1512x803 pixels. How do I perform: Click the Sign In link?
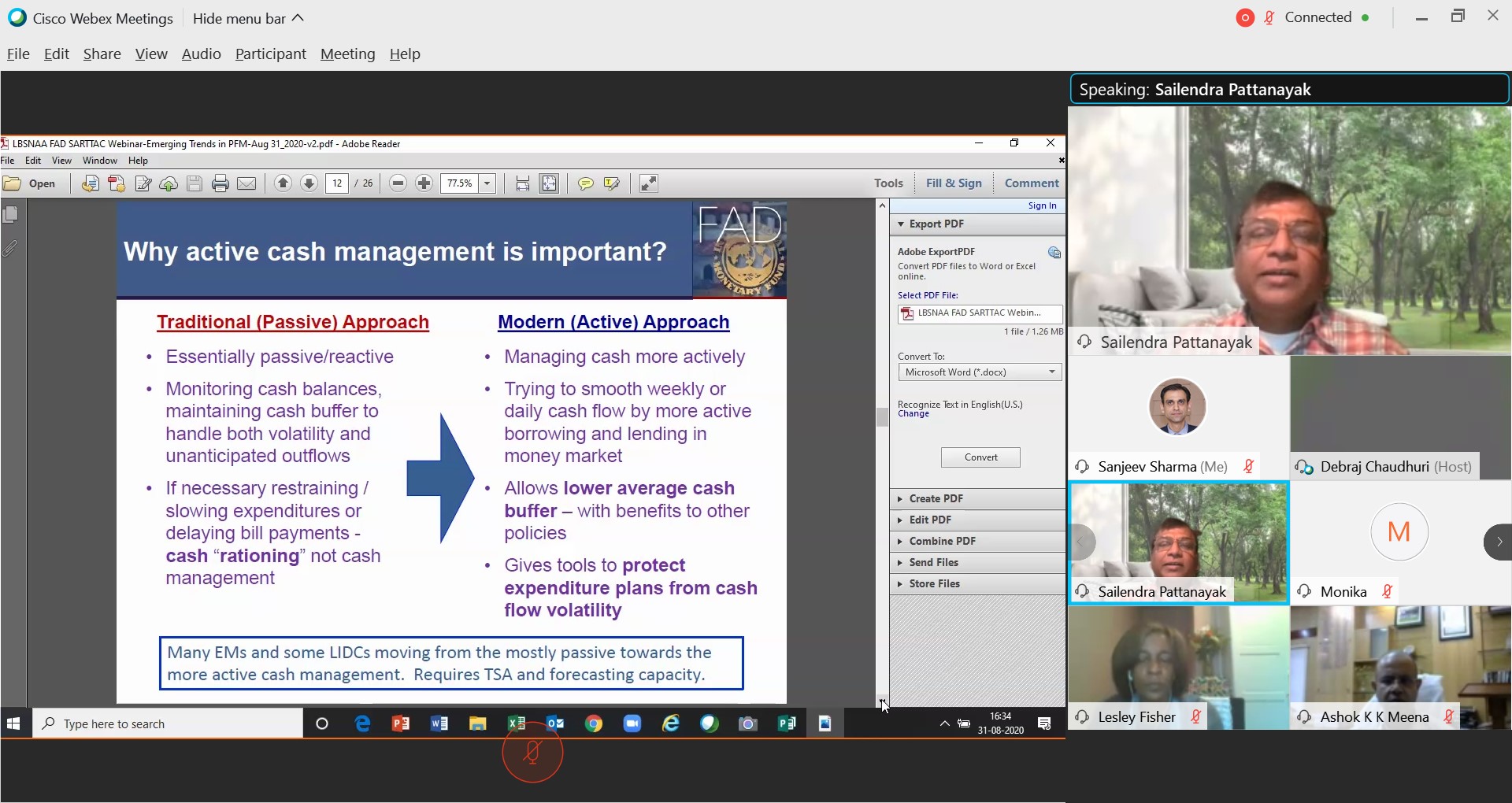1042,206
